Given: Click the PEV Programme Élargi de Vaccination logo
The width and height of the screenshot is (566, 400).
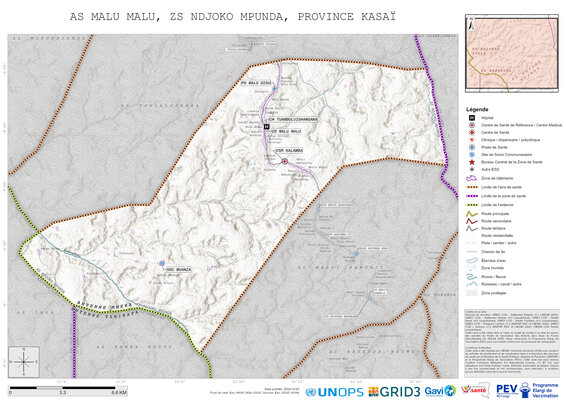Looking at the screenshot, I should [527, 390].
